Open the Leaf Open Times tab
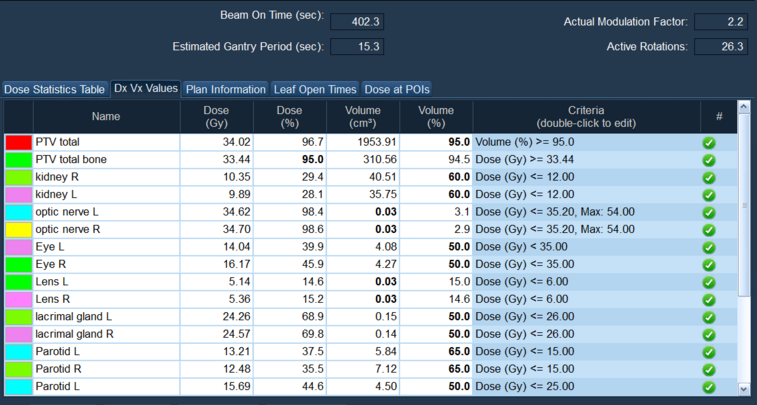This screenshot has width=757, height=405. (x=314, y=90)
